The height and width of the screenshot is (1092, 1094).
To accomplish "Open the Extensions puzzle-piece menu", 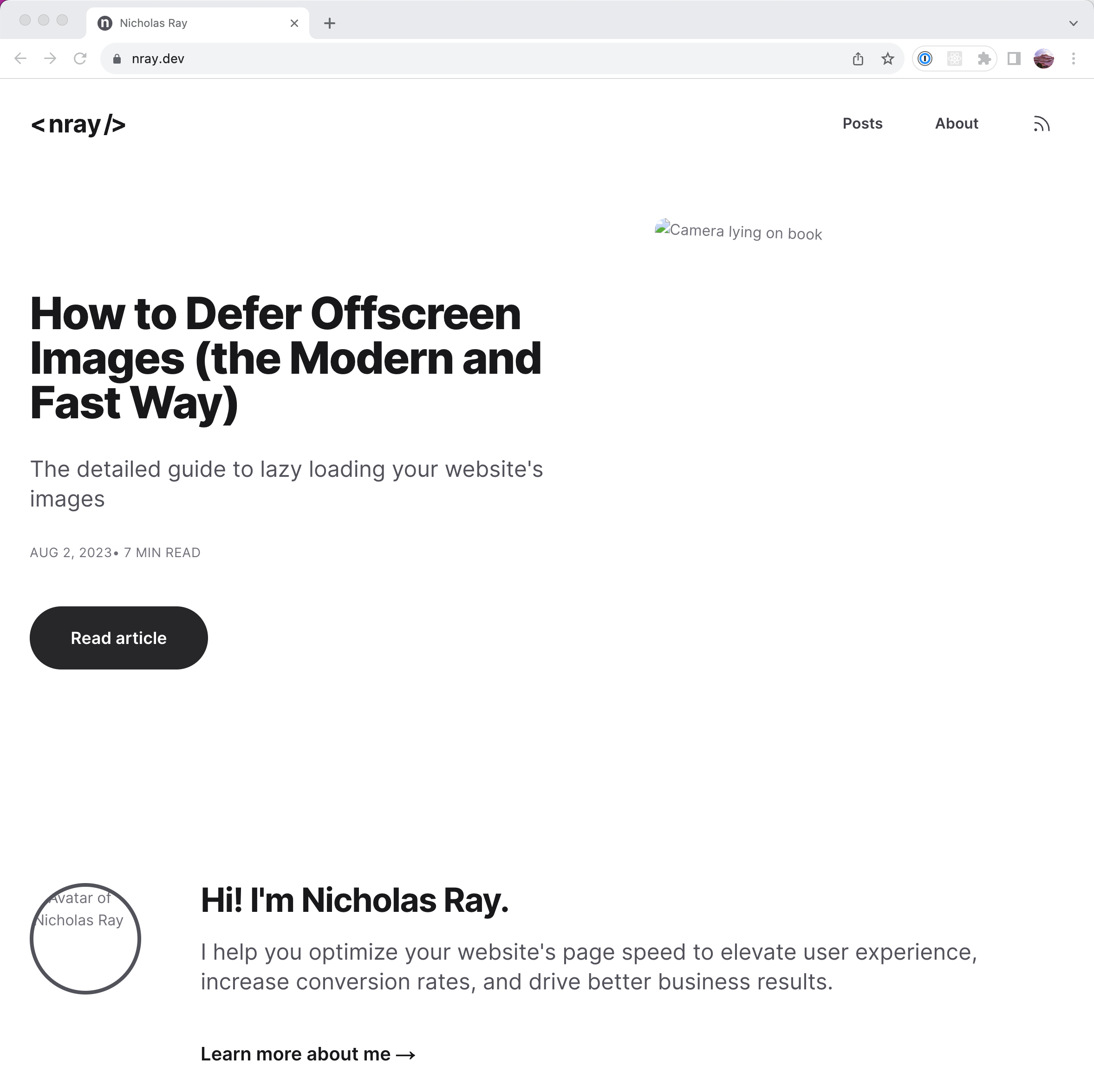I will [983, 58].
